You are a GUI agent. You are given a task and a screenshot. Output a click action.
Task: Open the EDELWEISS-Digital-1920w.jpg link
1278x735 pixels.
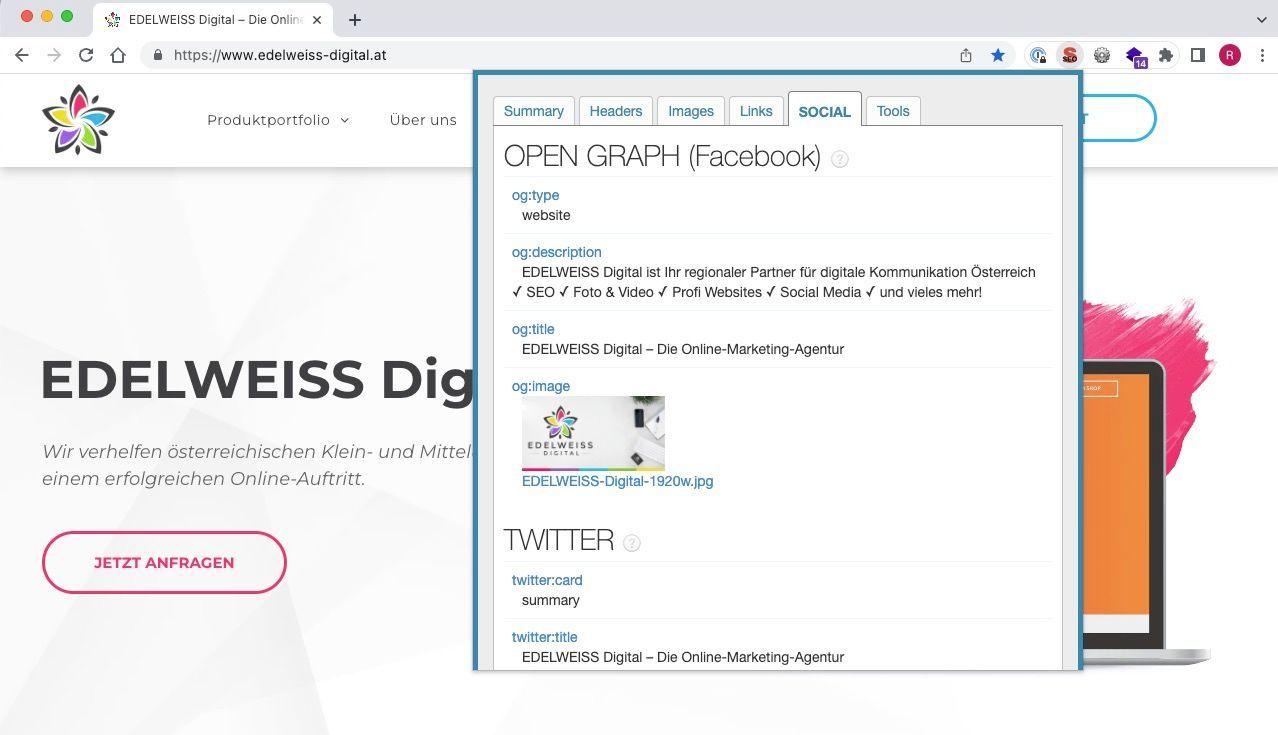(617, 481)
